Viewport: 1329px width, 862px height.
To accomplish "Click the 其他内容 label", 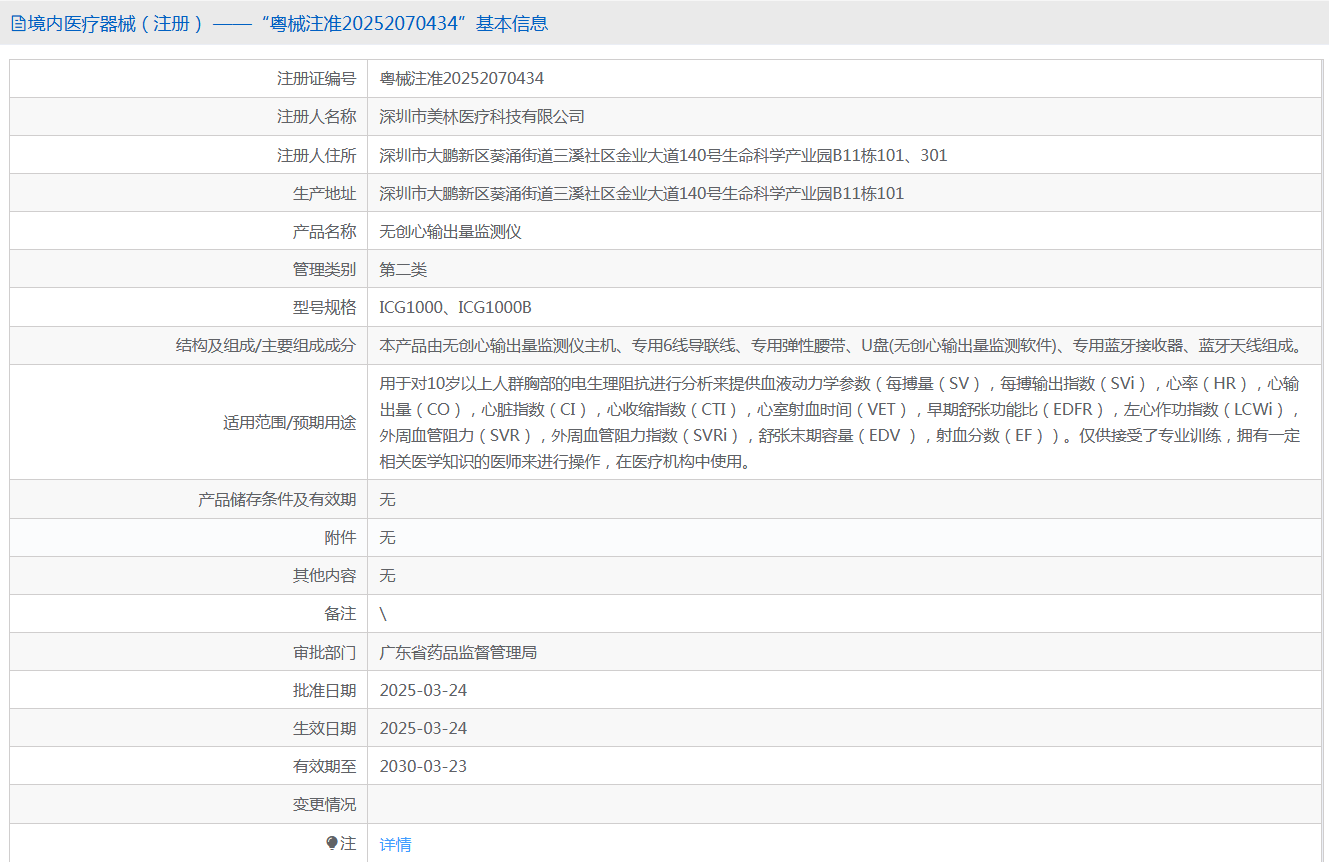I will click(324, 575).
